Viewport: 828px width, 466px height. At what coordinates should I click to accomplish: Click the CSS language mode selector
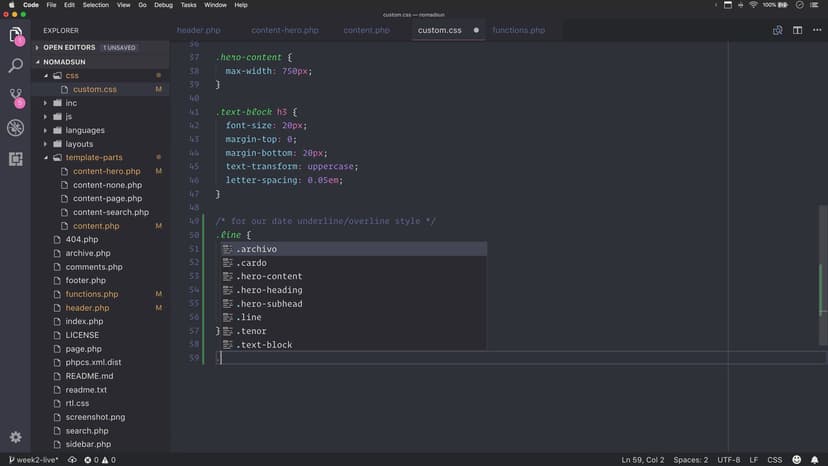pos(774,460)
